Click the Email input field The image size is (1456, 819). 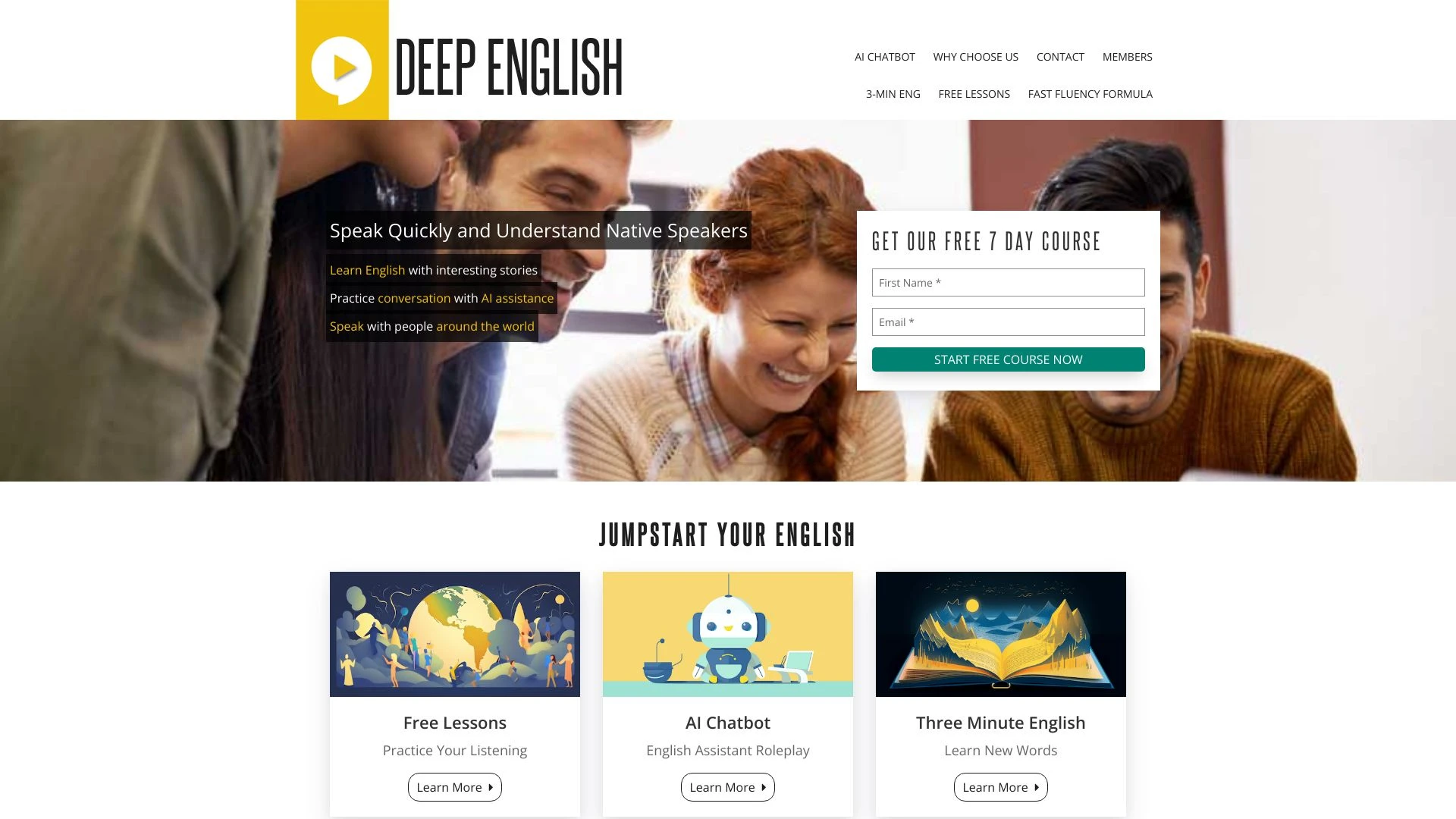[1008, 322]
